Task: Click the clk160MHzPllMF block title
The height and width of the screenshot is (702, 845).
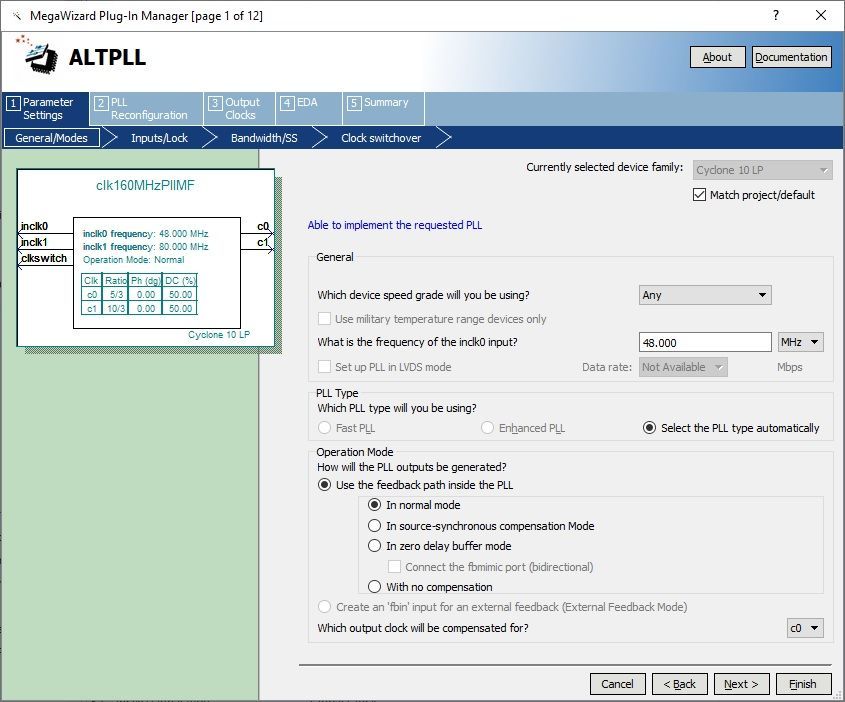Action: (x=145, y=185)
